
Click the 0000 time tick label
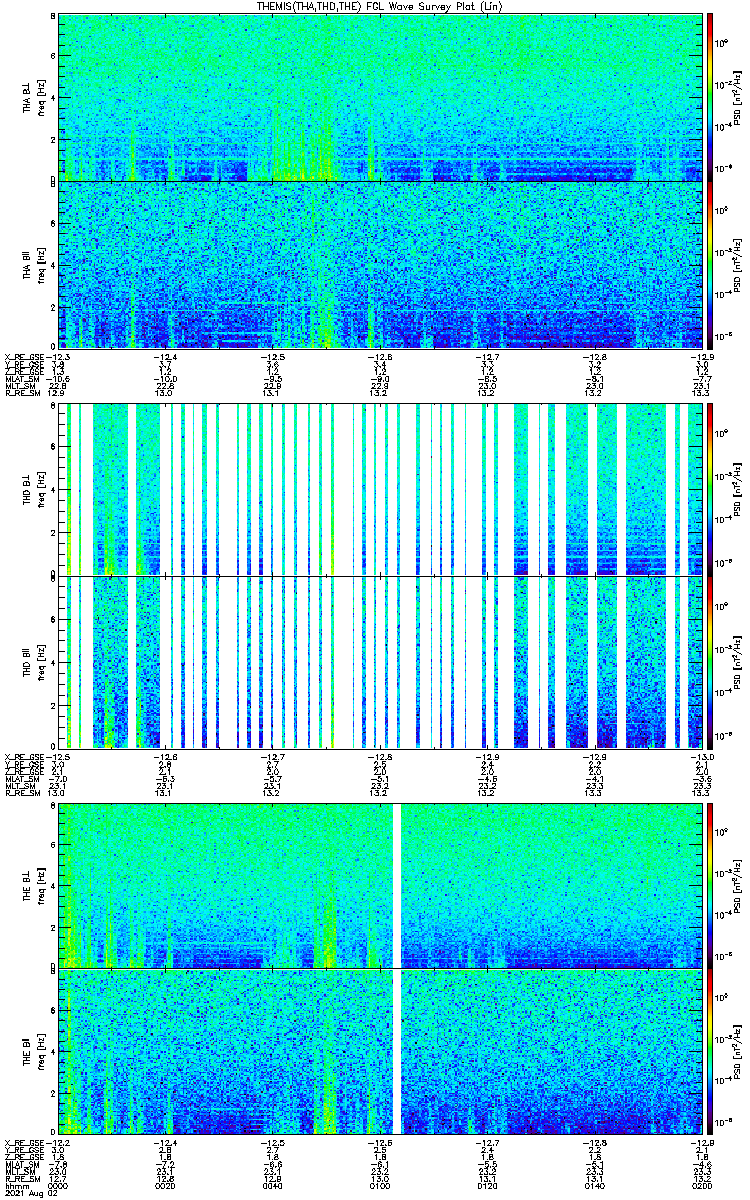(59, 1185)
